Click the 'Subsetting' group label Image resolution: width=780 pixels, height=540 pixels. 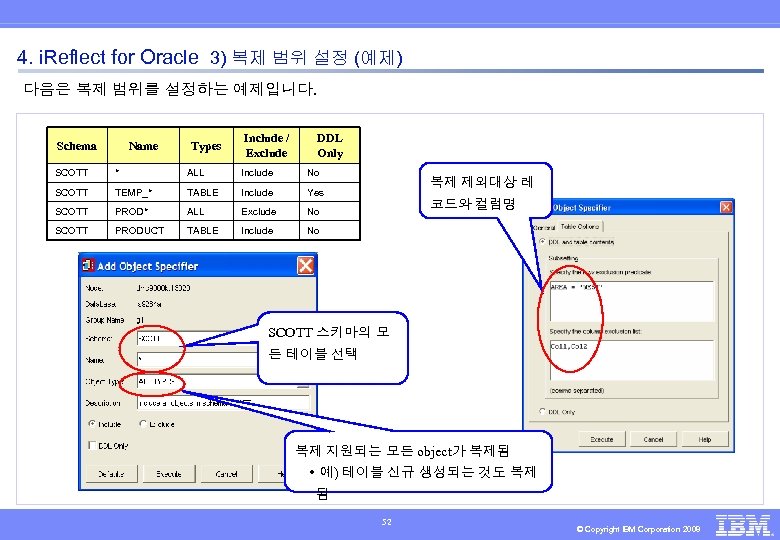(x=563, y=258)
